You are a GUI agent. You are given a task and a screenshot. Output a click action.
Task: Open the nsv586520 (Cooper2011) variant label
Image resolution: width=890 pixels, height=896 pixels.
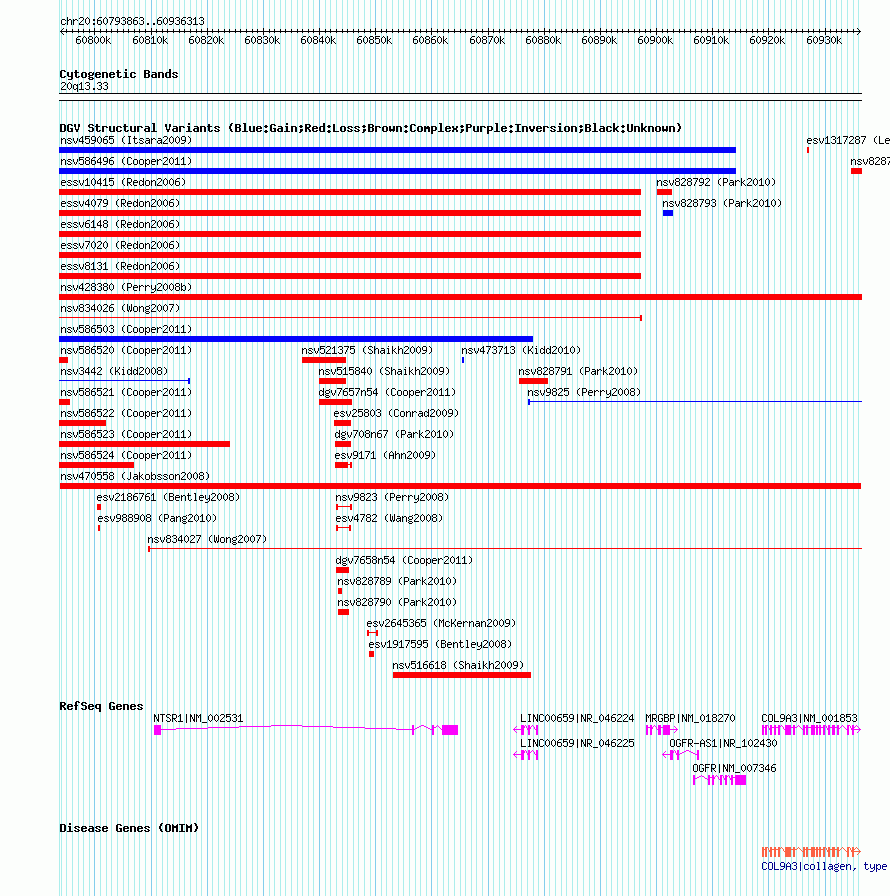click(x=126, y=350)
